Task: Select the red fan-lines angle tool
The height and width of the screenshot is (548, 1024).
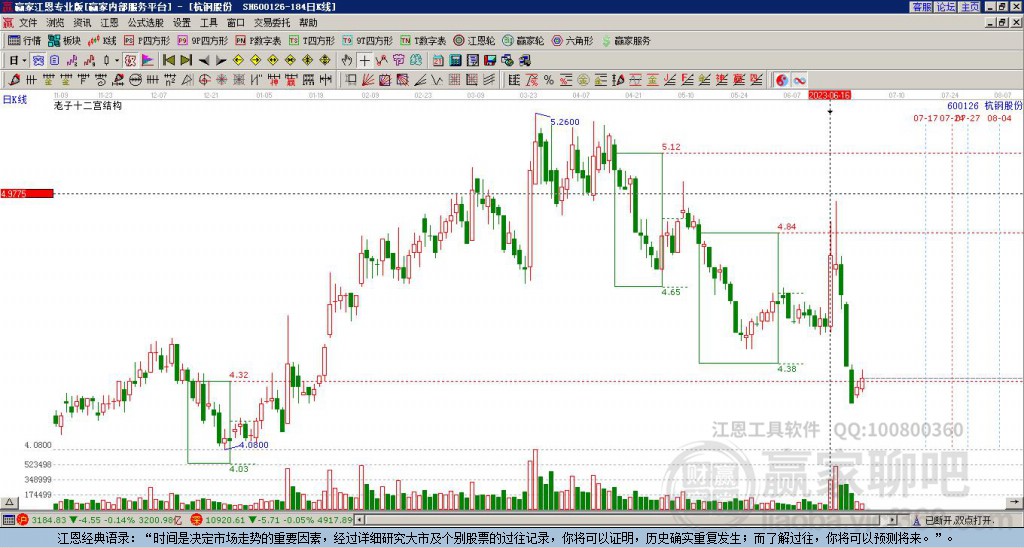Action: tap(368, 80)
